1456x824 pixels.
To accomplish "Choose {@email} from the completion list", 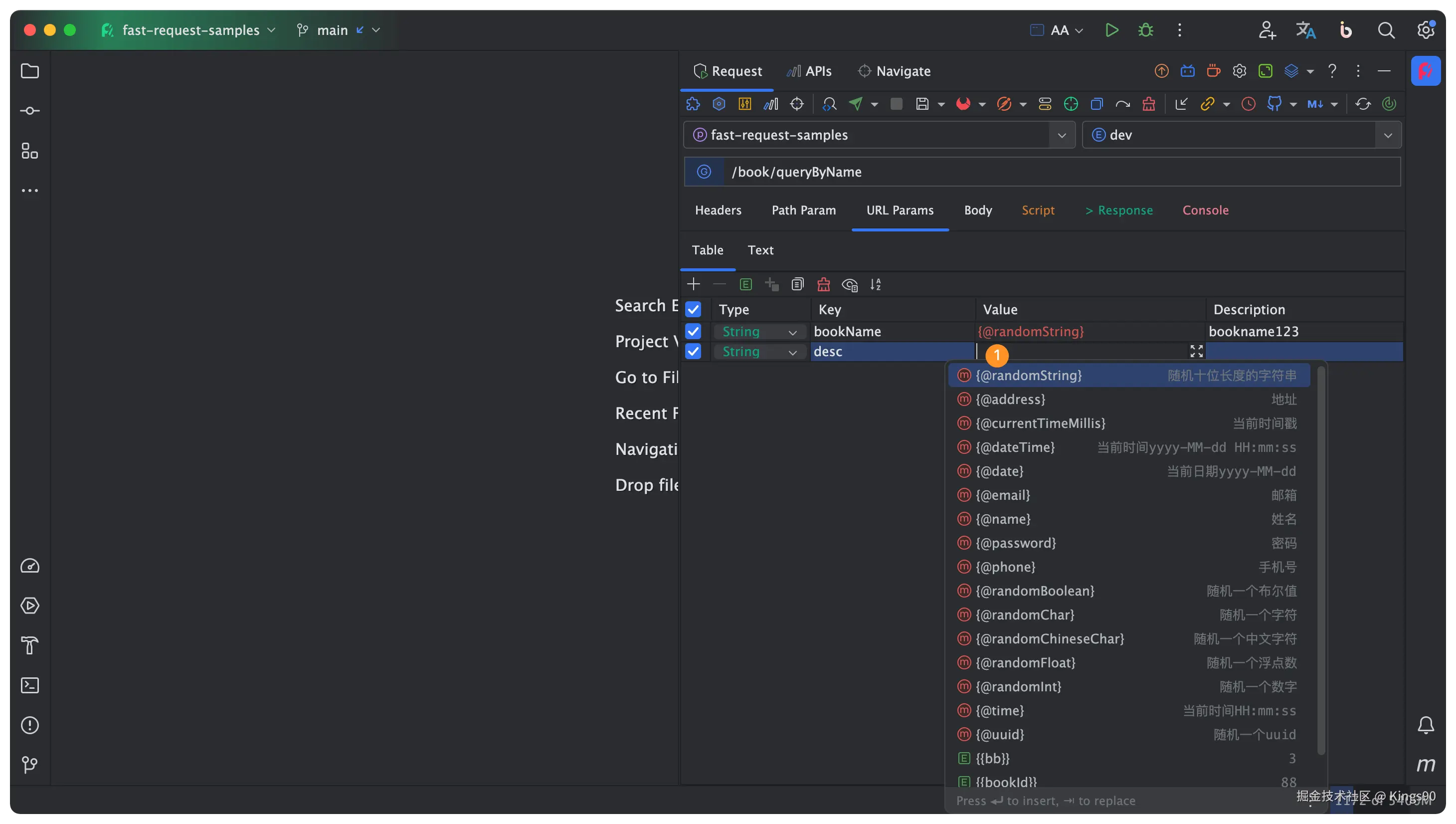I will coord(1128,495).
